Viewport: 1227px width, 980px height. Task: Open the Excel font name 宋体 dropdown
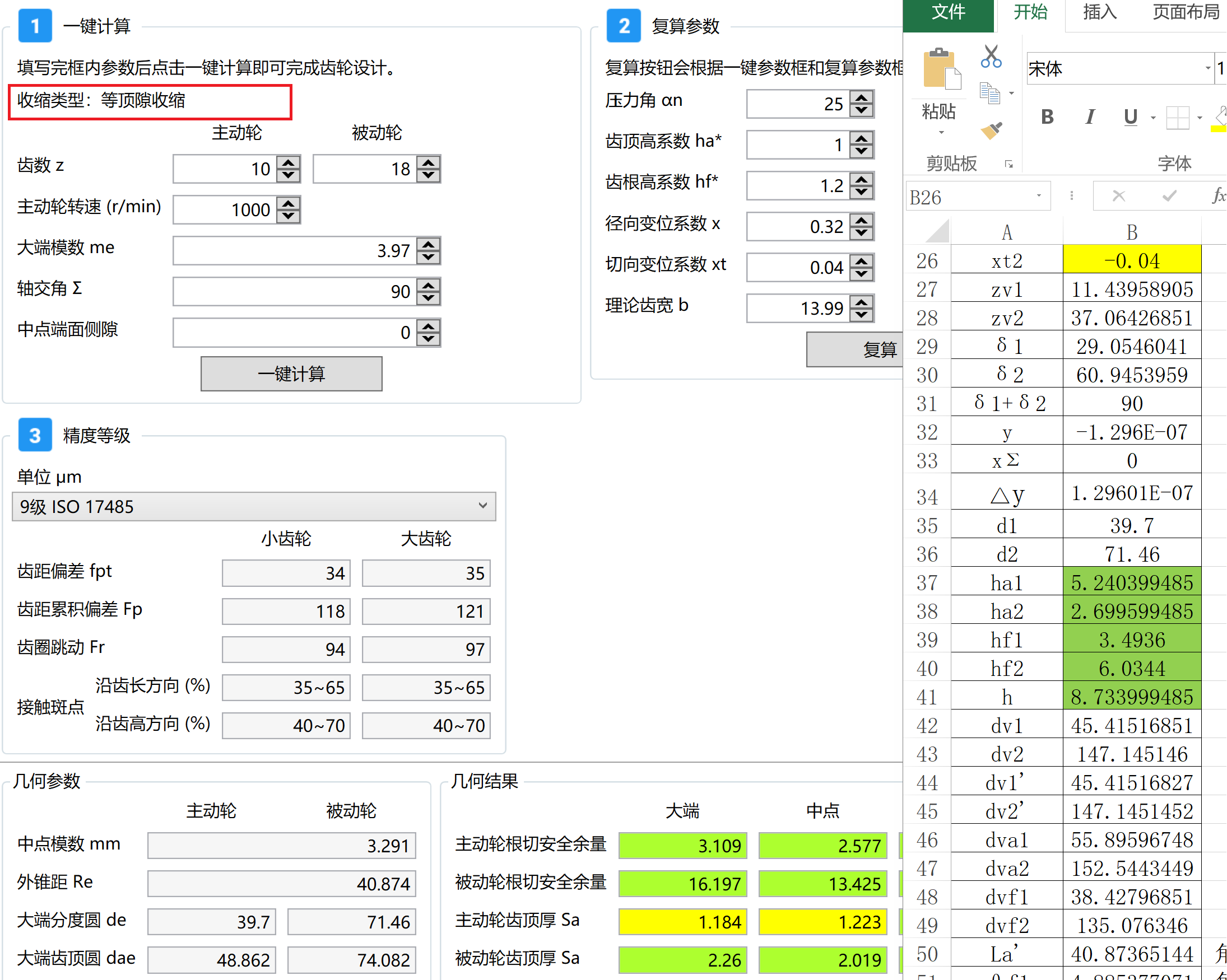pos(1207,68)
